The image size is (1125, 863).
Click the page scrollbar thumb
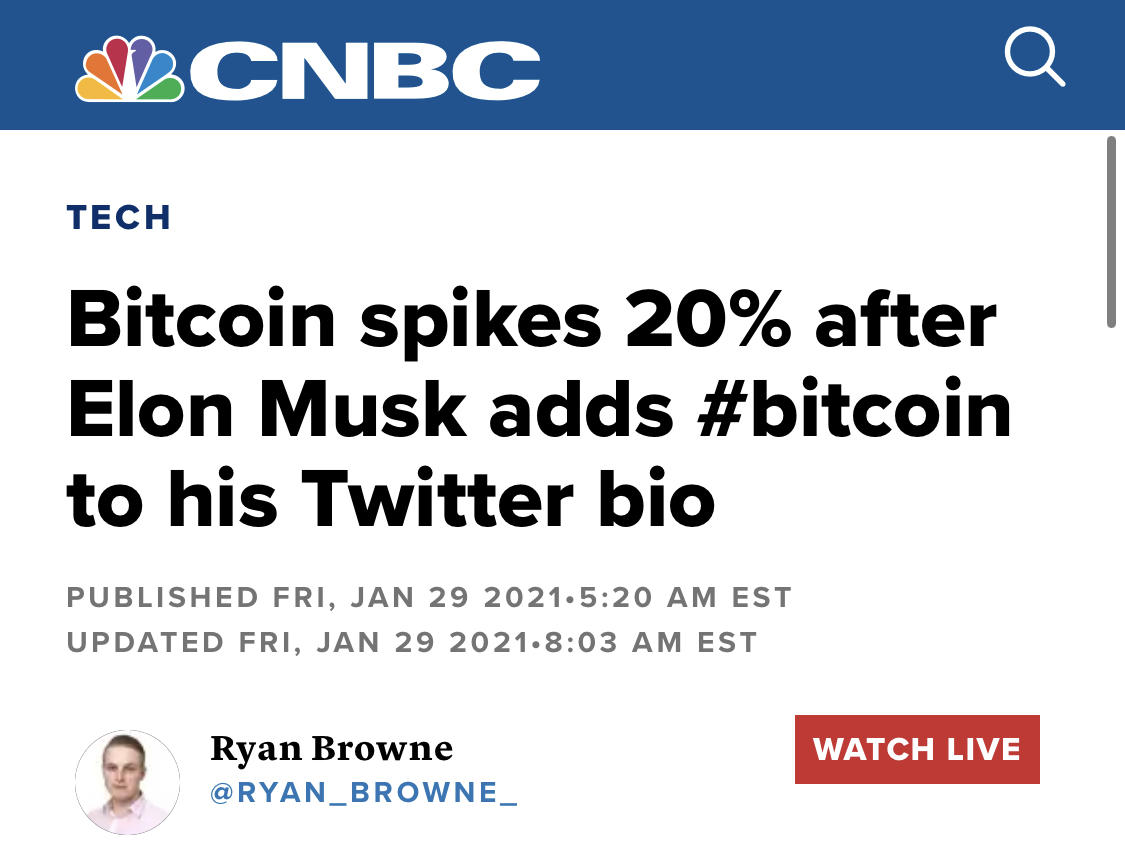pos(1111,232)
